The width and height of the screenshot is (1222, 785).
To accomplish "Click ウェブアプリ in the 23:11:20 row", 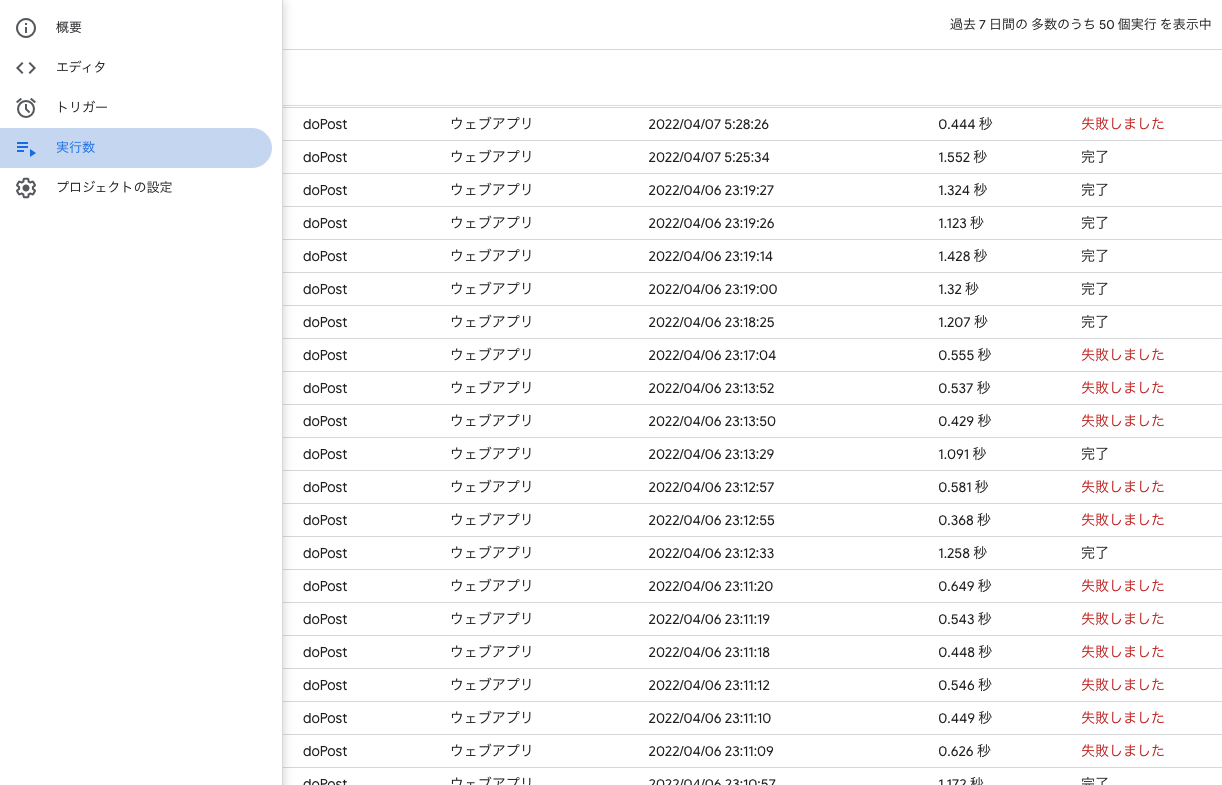I will [x=491, y=586].
